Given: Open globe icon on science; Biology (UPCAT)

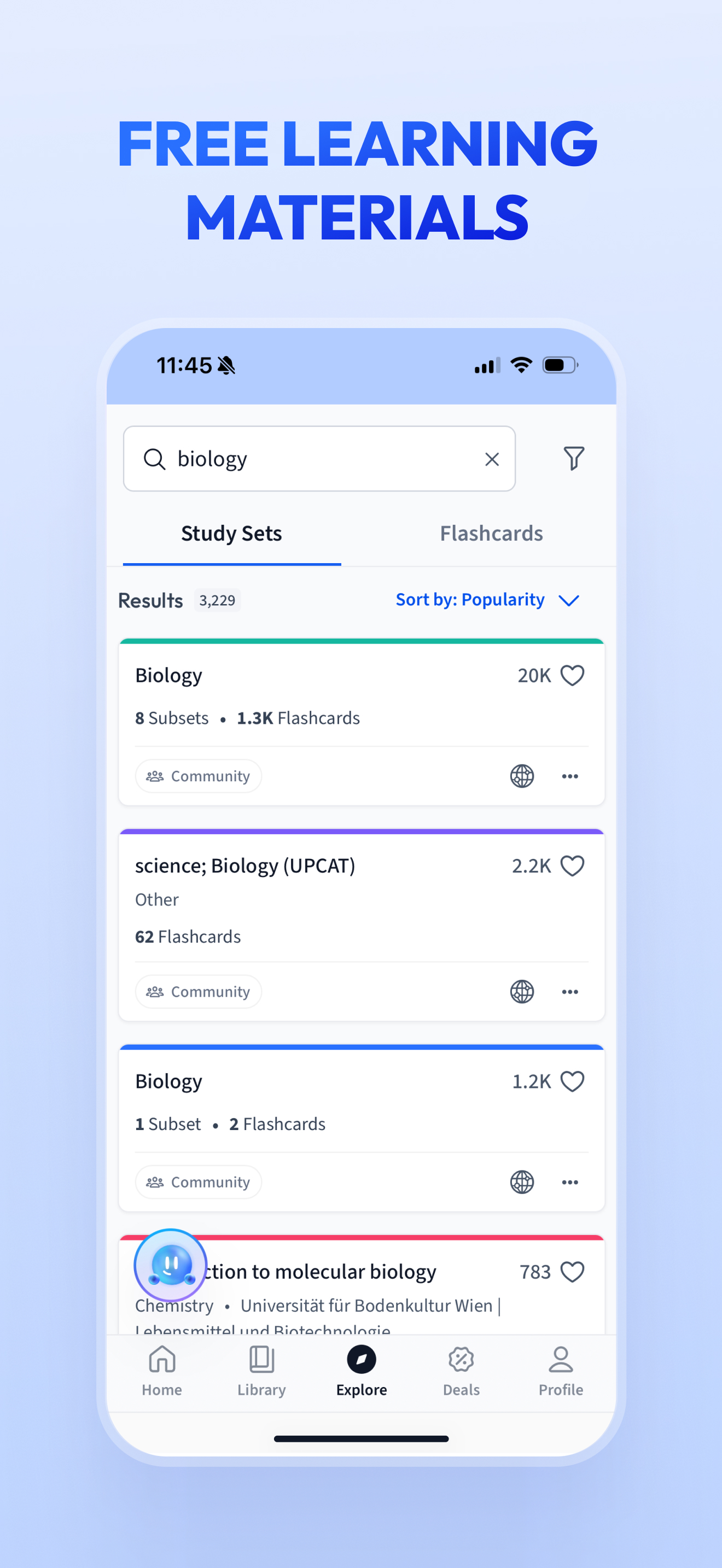Looking at the screenshot, I should [522, 991].
